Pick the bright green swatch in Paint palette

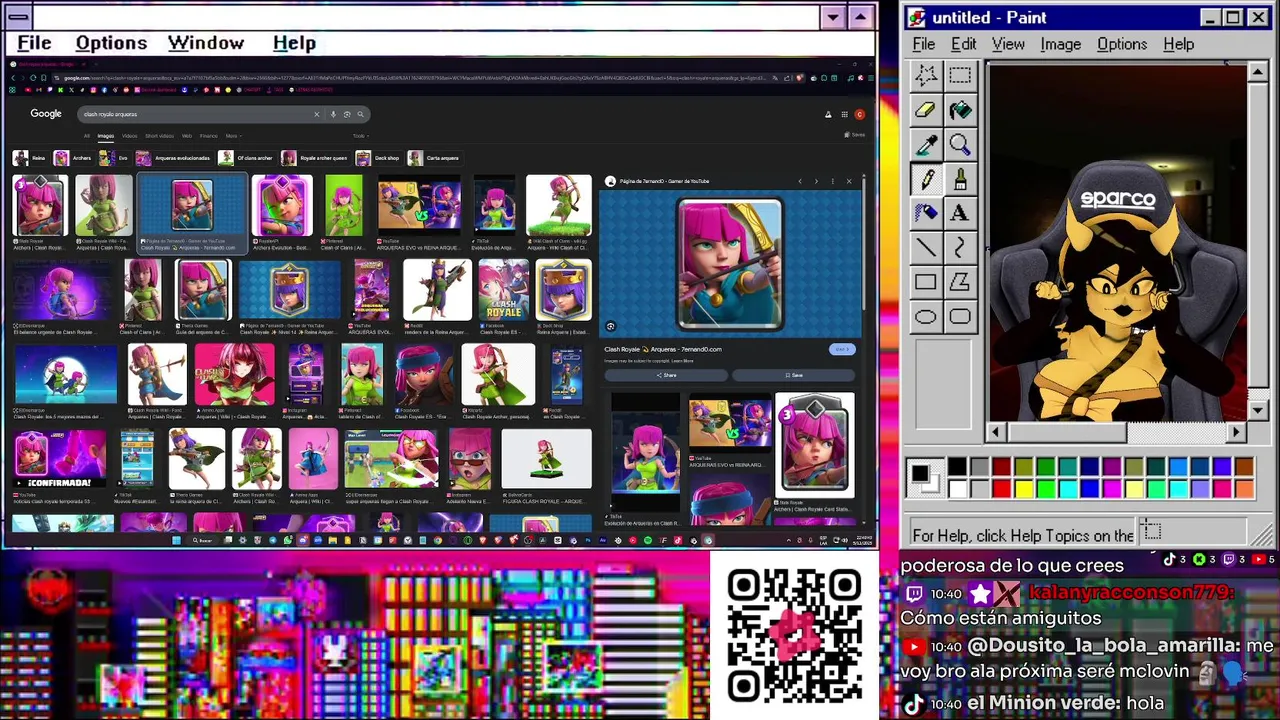pyautogui.click(x=1045, y=489)
